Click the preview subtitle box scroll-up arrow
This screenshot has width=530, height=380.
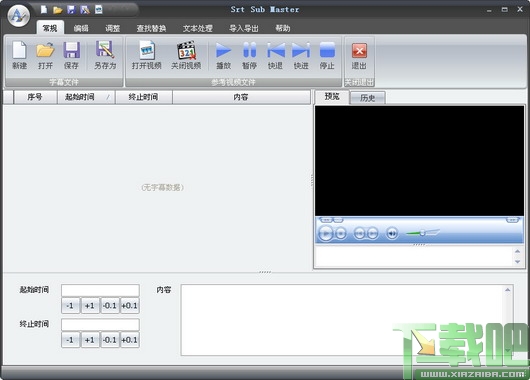coord(517,252)
